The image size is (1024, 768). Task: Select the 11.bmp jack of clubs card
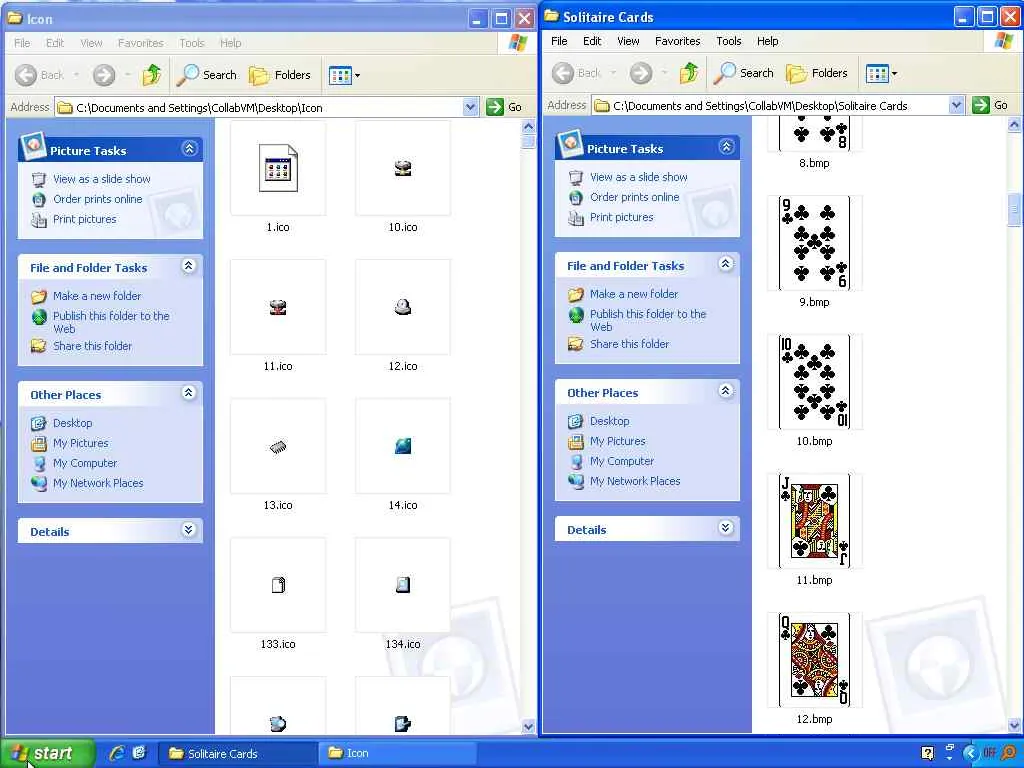coord(814,521)
